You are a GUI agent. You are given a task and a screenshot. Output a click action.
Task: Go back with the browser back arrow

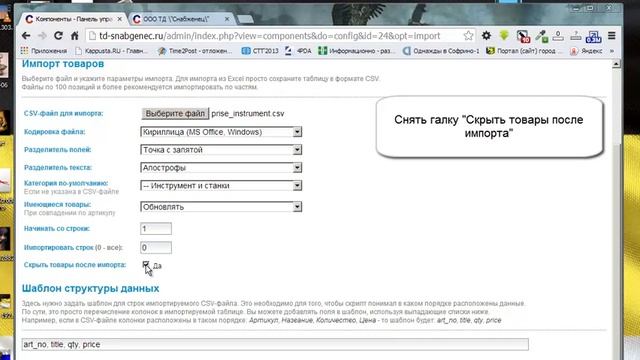tap(26, 36)
